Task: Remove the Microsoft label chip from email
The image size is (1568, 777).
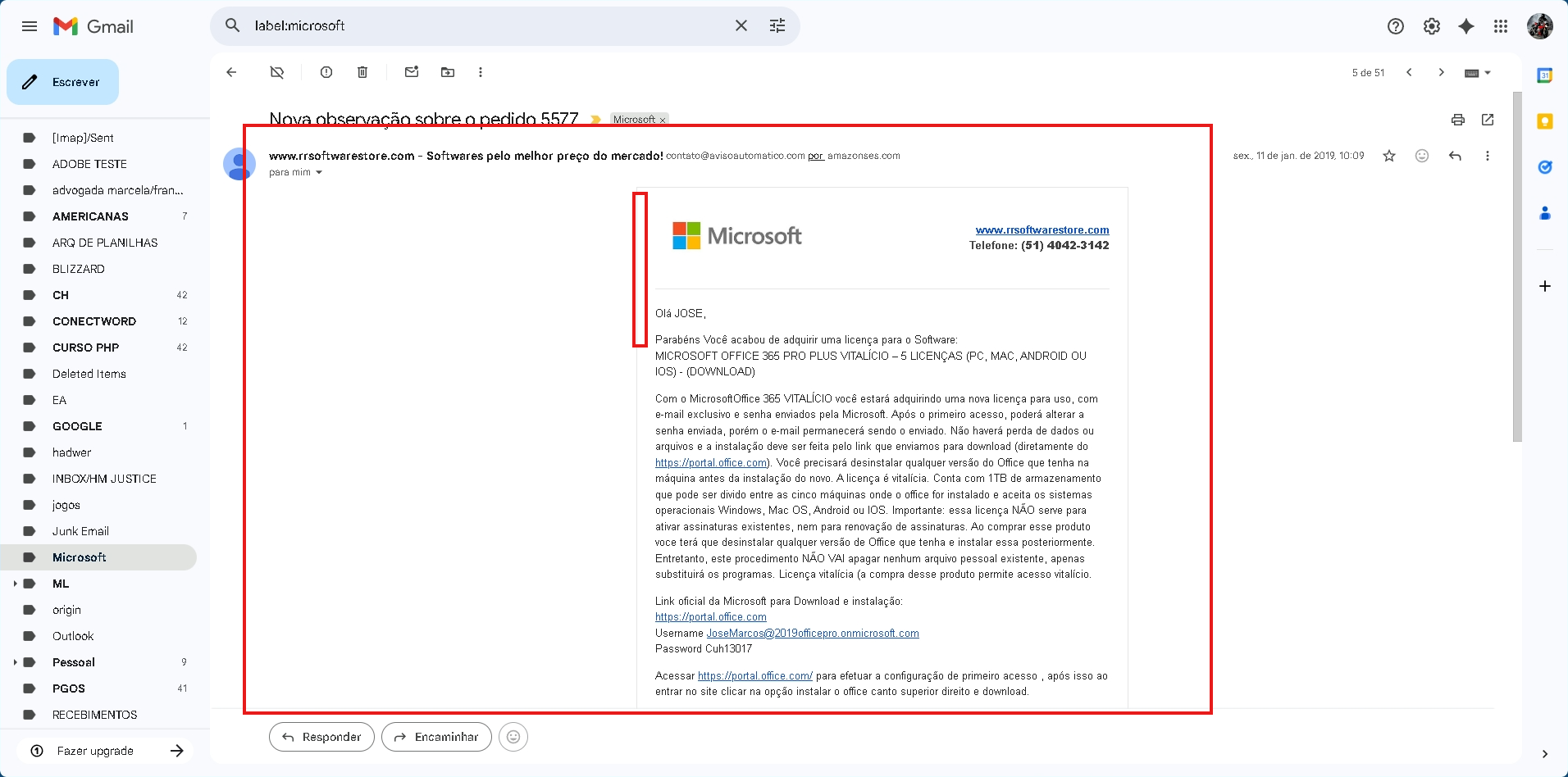Action: click(x=663, y=120)
